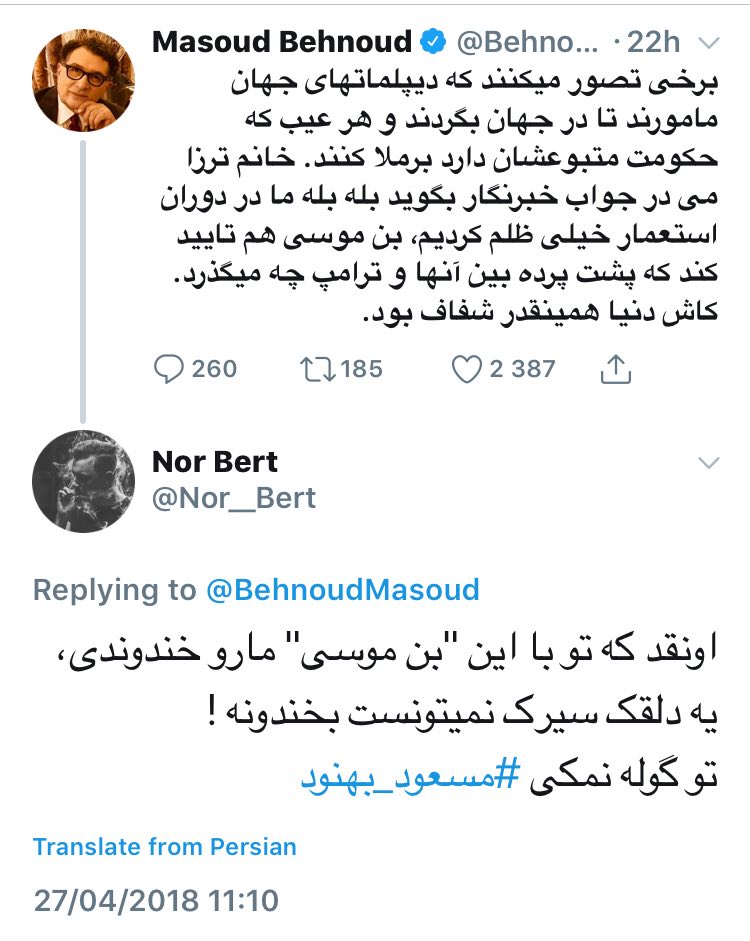750x941 pixels.
Task: Expand the options chevron on Nor Bert's reply
Action: 708,462
